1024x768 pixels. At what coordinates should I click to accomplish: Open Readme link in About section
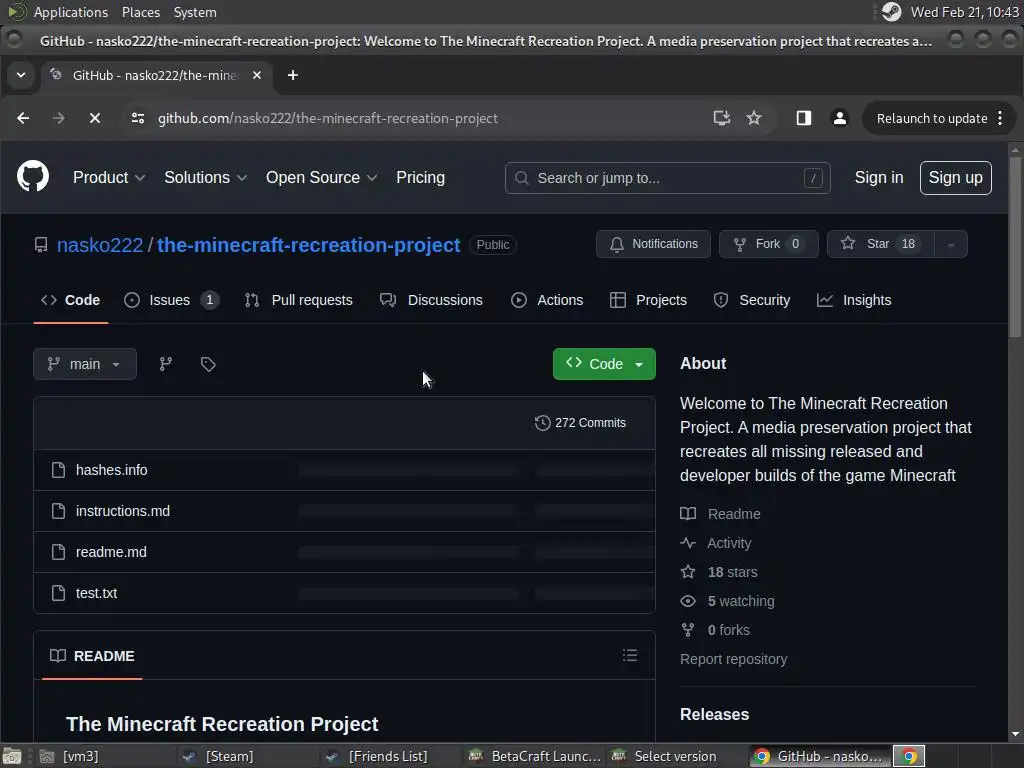click(734, 514)
